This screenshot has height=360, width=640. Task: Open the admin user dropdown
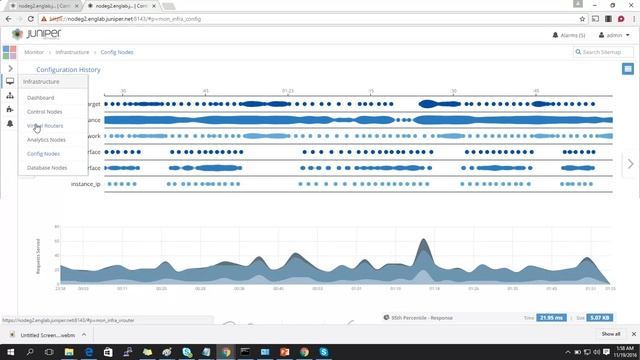614,36
